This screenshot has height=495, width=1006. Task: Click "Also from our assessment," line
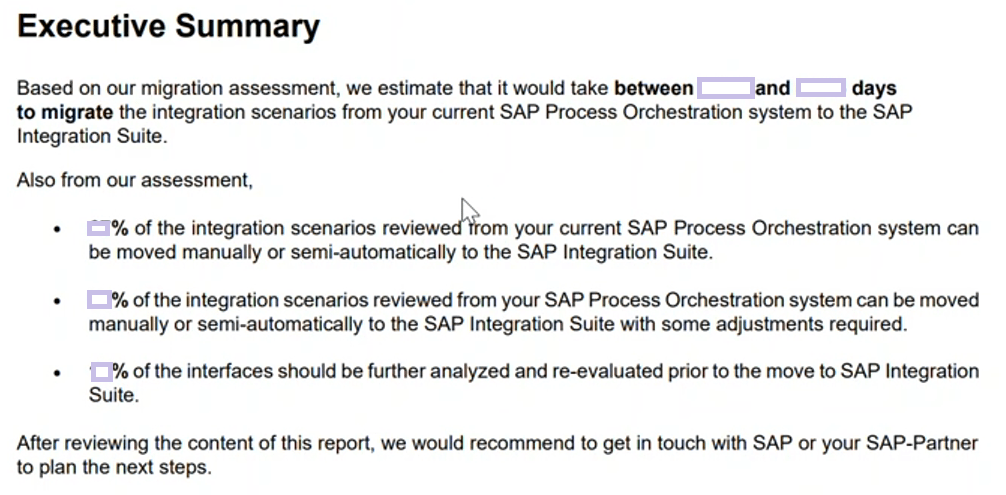[135, 181]
